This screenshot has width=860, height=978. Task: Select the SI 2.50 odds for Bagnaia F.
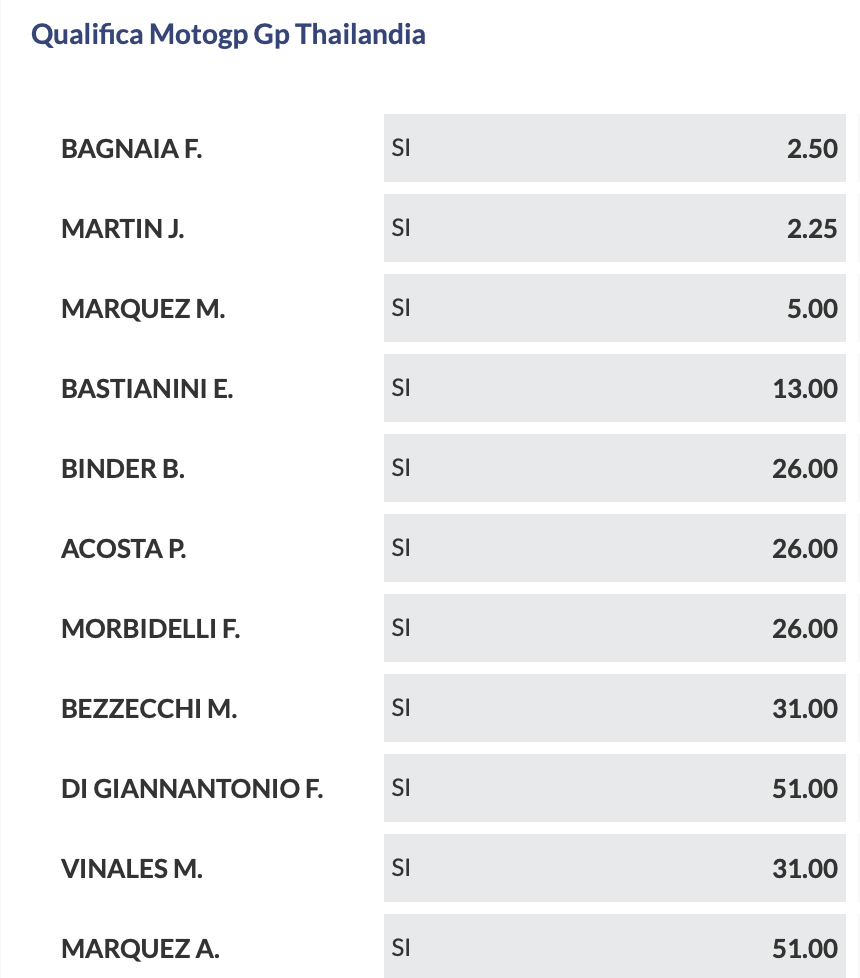614,148
